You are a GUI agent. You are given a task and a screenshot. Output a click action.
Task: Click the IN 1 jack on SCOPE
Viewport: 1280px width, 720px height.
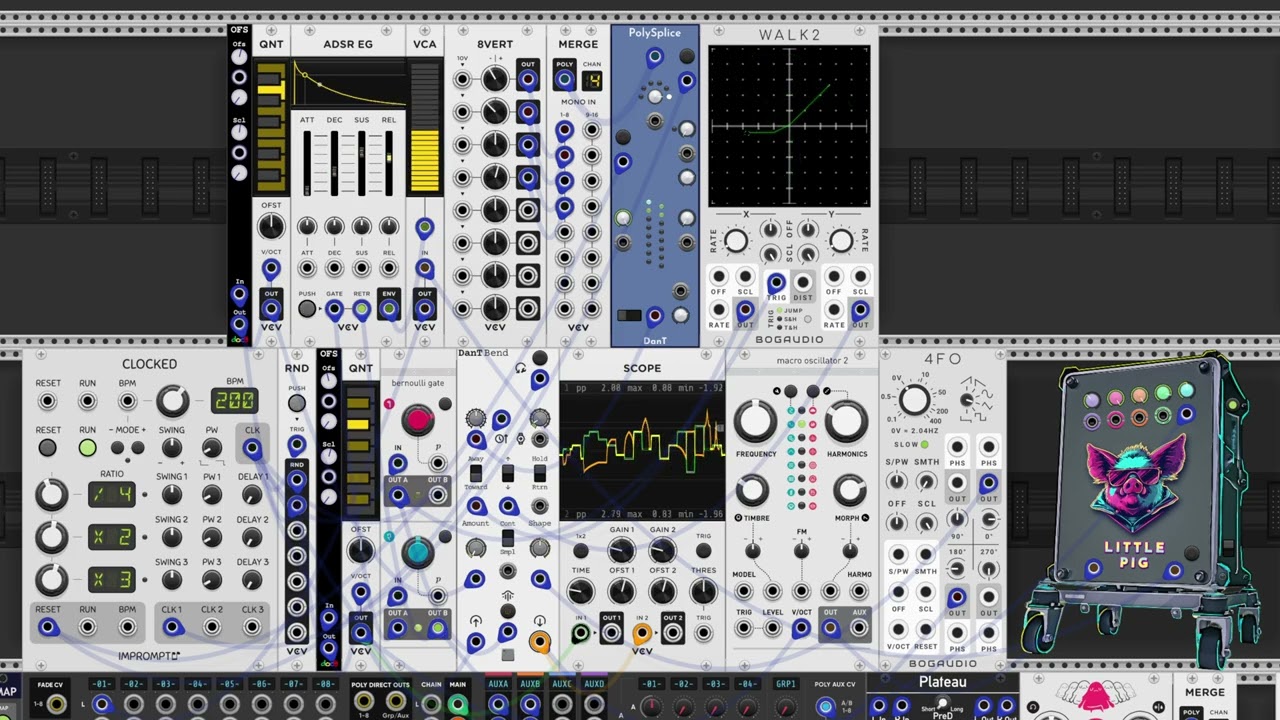tap(580, 633)
